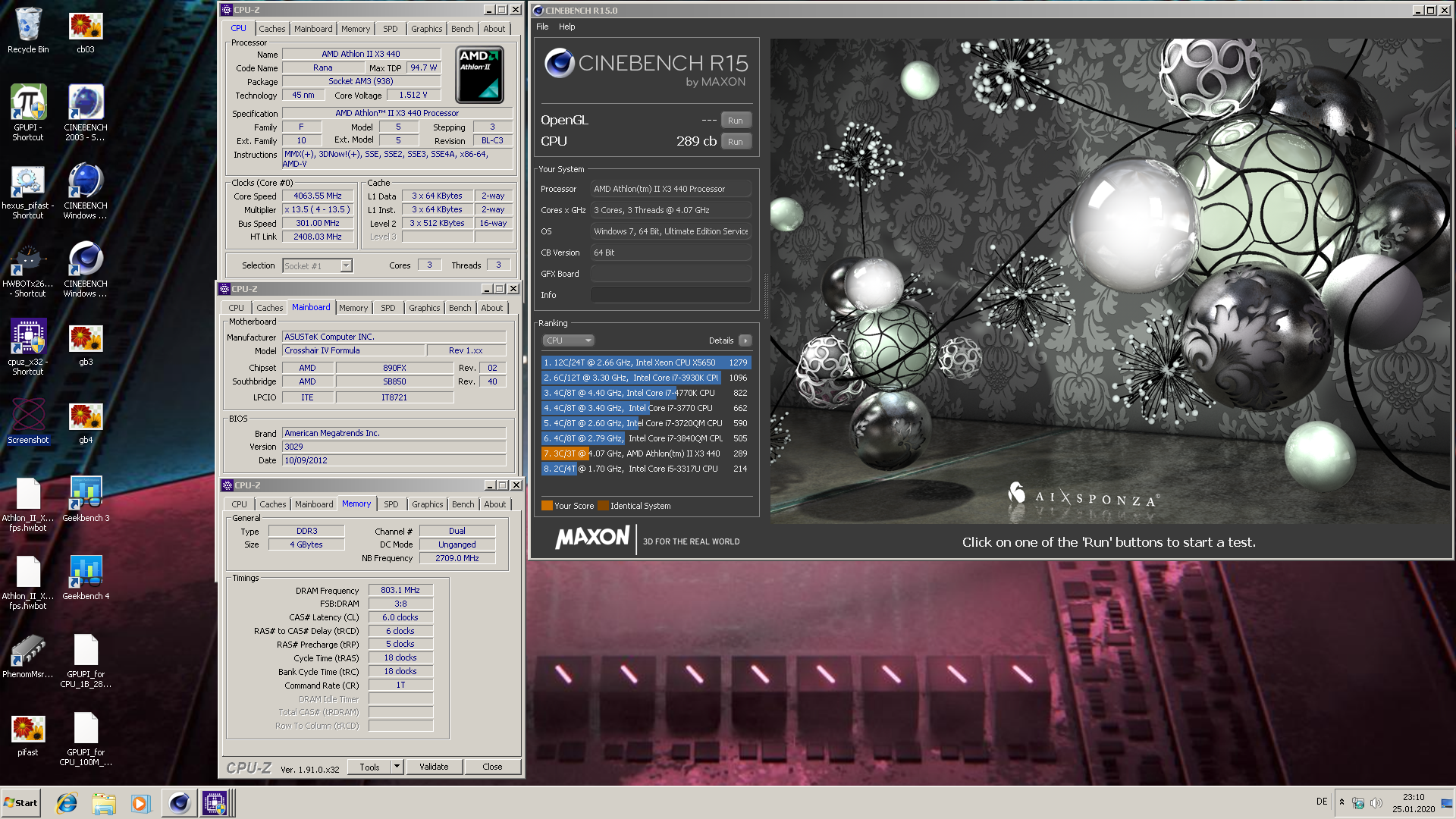Switch to CPU-Z taskbar icon
1456x819 pixels.
[x=215, y=803]
